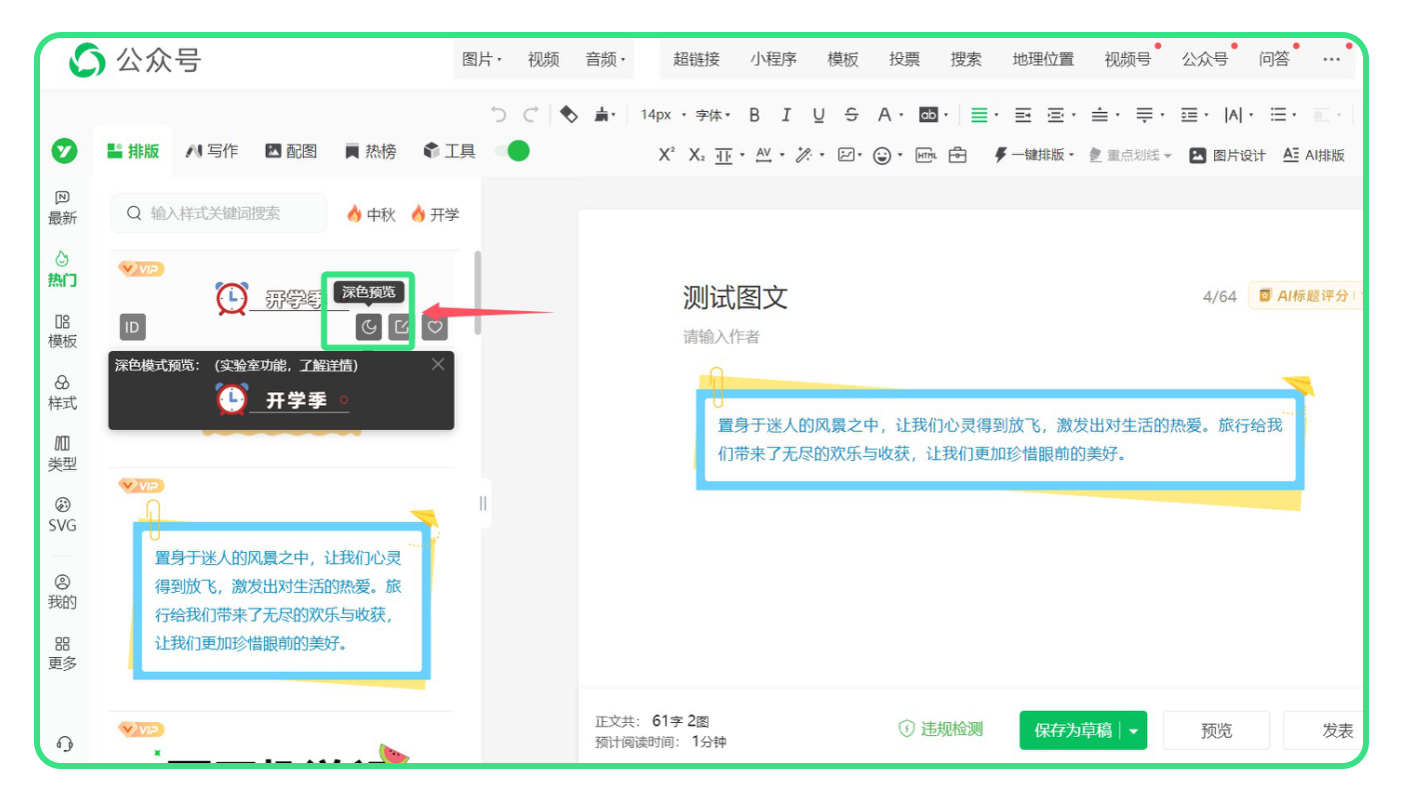Click the 请输入作者 author field
Screen dimensions: 1404x801
721,337
